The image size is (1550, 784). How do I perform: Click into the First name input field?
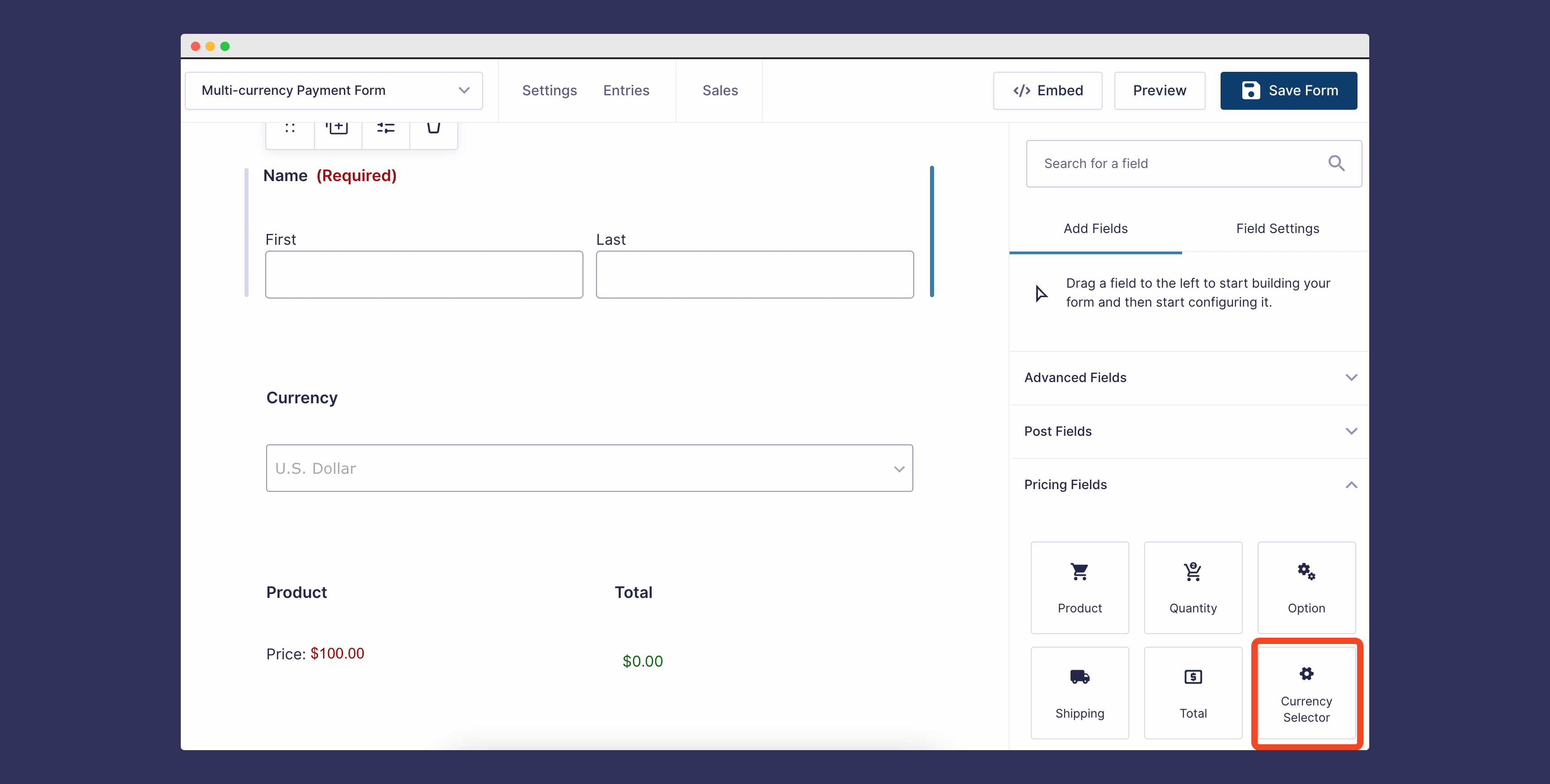pyautogui.click(x=423, y=274)
